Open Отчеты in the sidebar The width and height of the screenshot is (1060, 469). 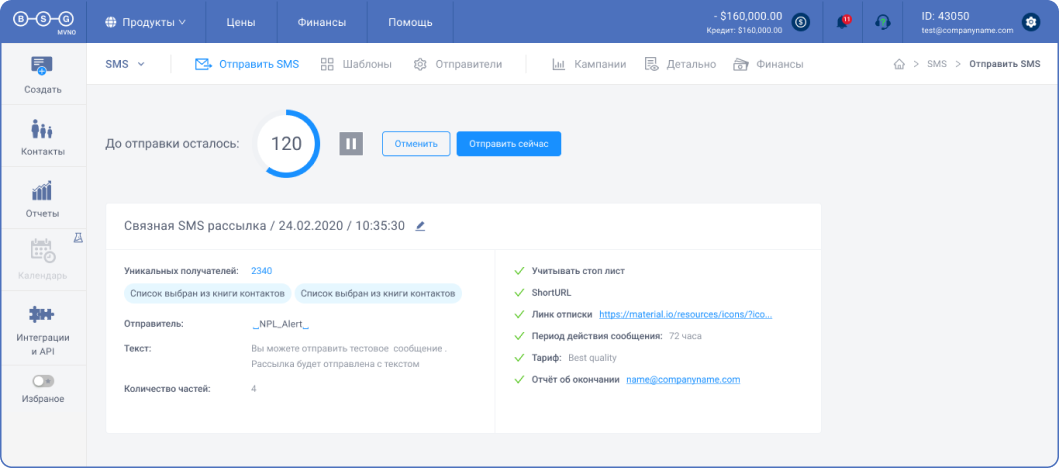(x=42, y=199)
